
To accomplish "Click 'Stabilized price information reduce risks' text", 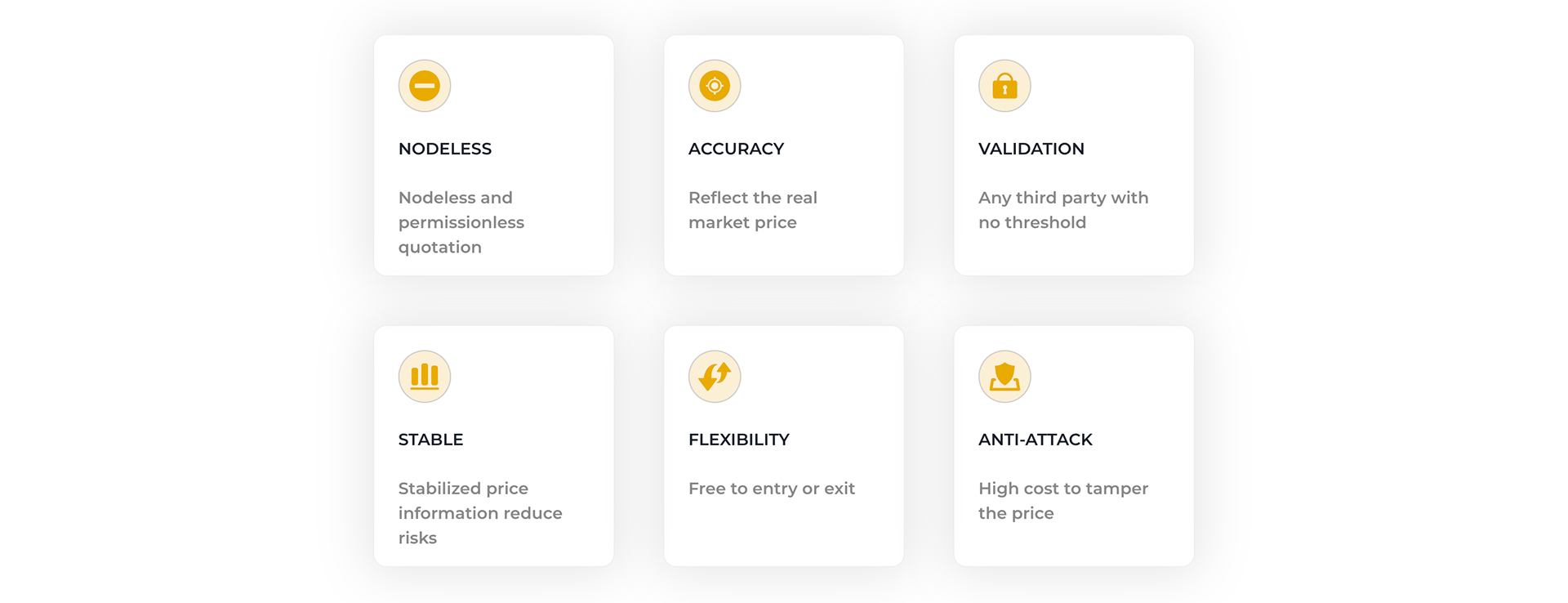I will 479,513.
